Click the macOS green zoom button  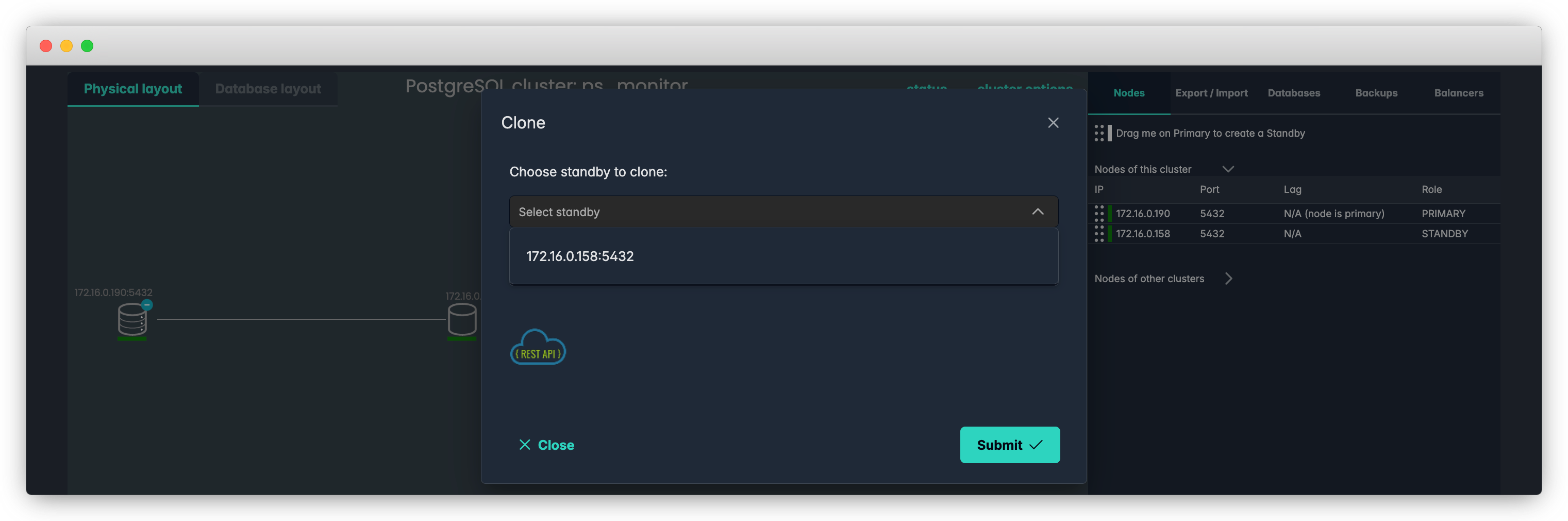87,46
